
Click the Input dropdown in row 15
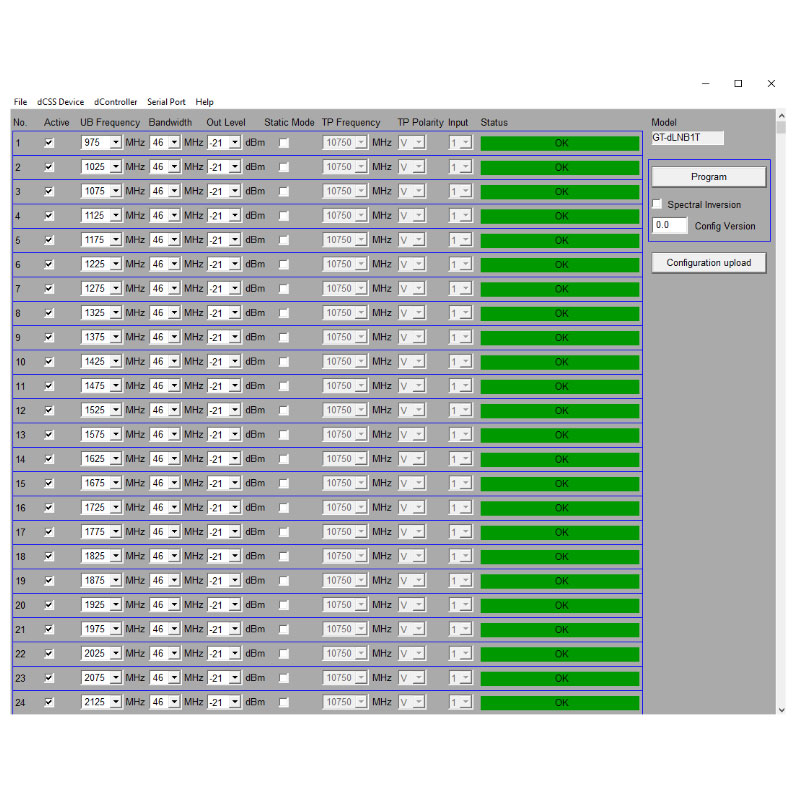[x=460, y=483]
